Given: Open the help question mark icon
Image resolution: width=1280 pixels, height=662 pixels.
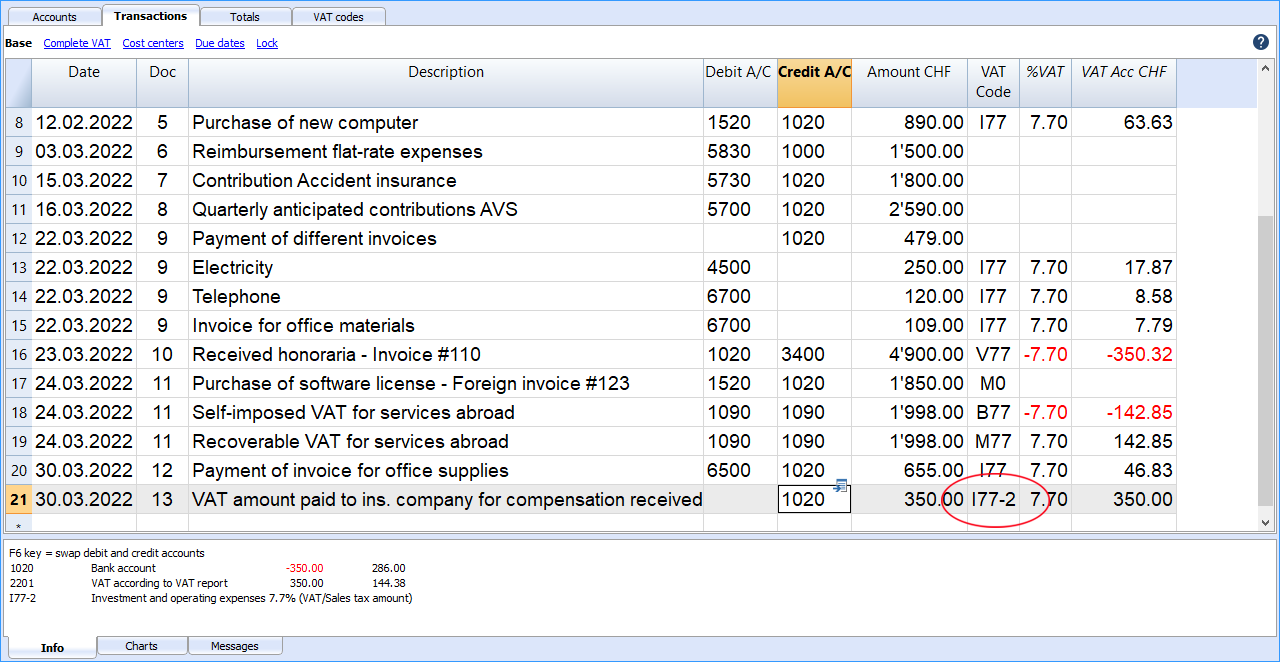Looking at the screenshot, I should tap(1261, 42).
